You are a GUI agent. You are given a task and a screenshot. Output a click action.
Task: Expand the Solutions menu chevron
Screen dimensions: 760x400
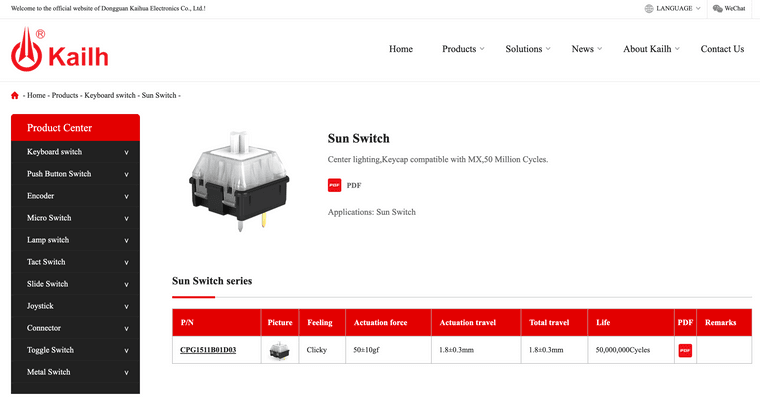[548, 49]
